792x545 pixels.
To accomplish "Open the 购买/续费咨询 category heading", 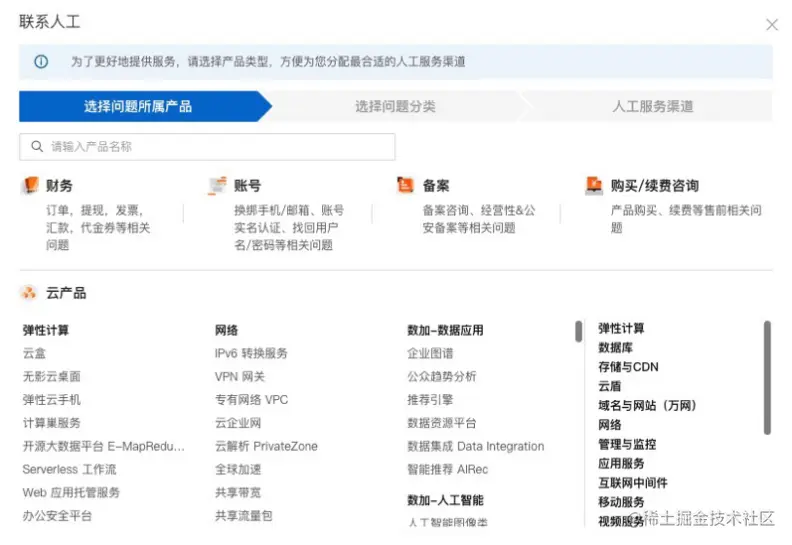I will (x=655, y=185).
